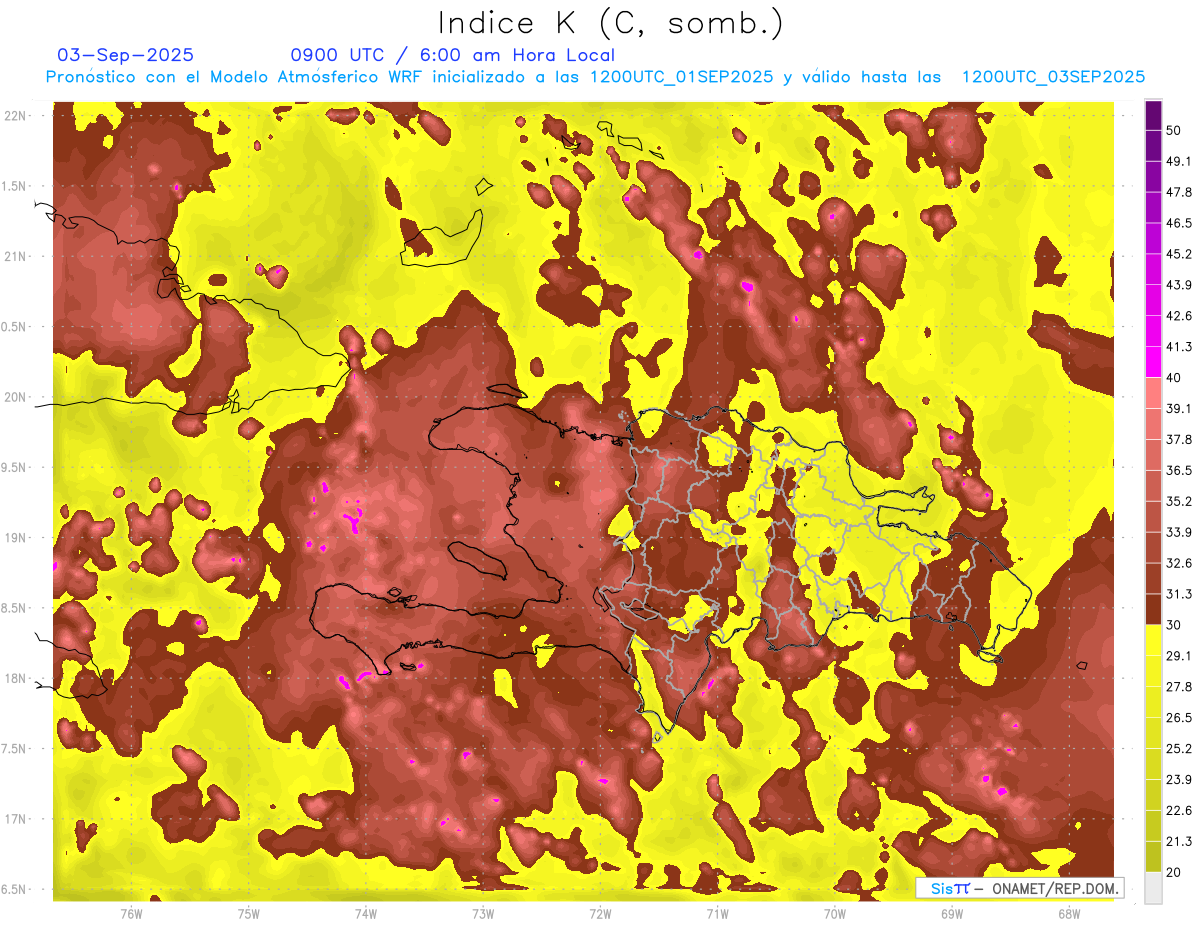Click the "31.3" color scale value

[x=1178, y=594]
